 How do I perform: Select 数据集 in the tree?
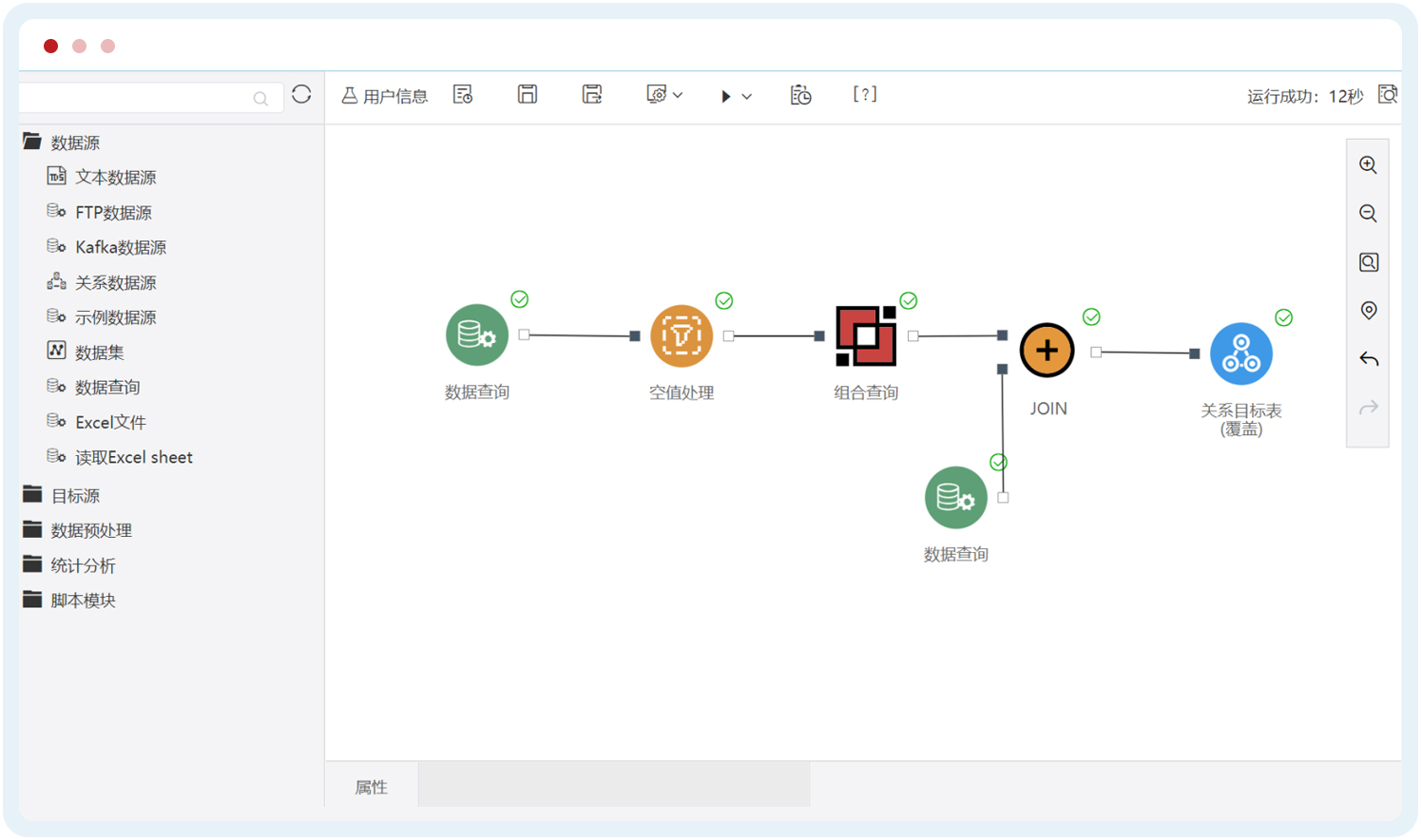pos(100,353)
